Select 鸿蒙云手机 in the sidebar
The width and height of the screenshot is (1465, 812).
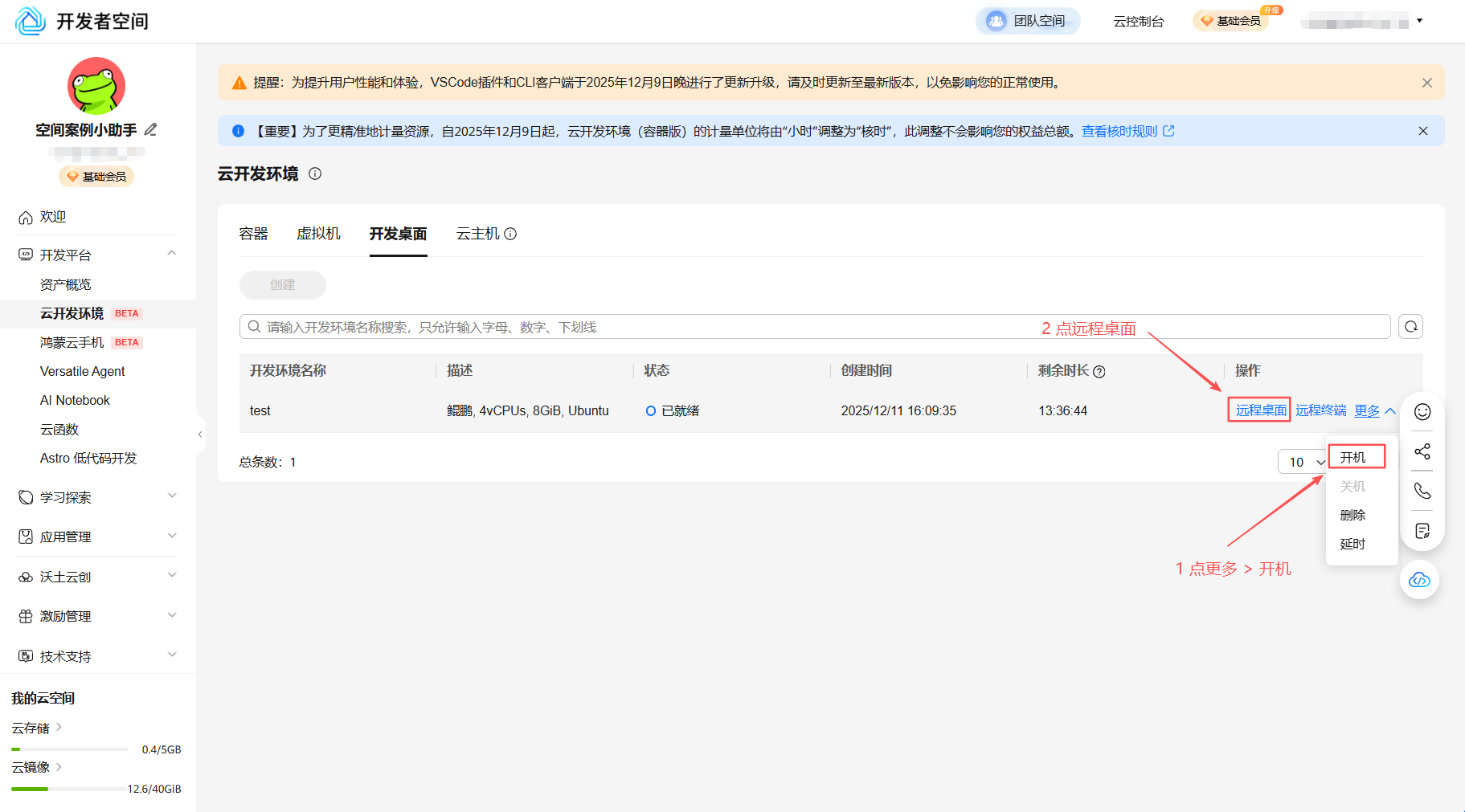coord(72,342)
